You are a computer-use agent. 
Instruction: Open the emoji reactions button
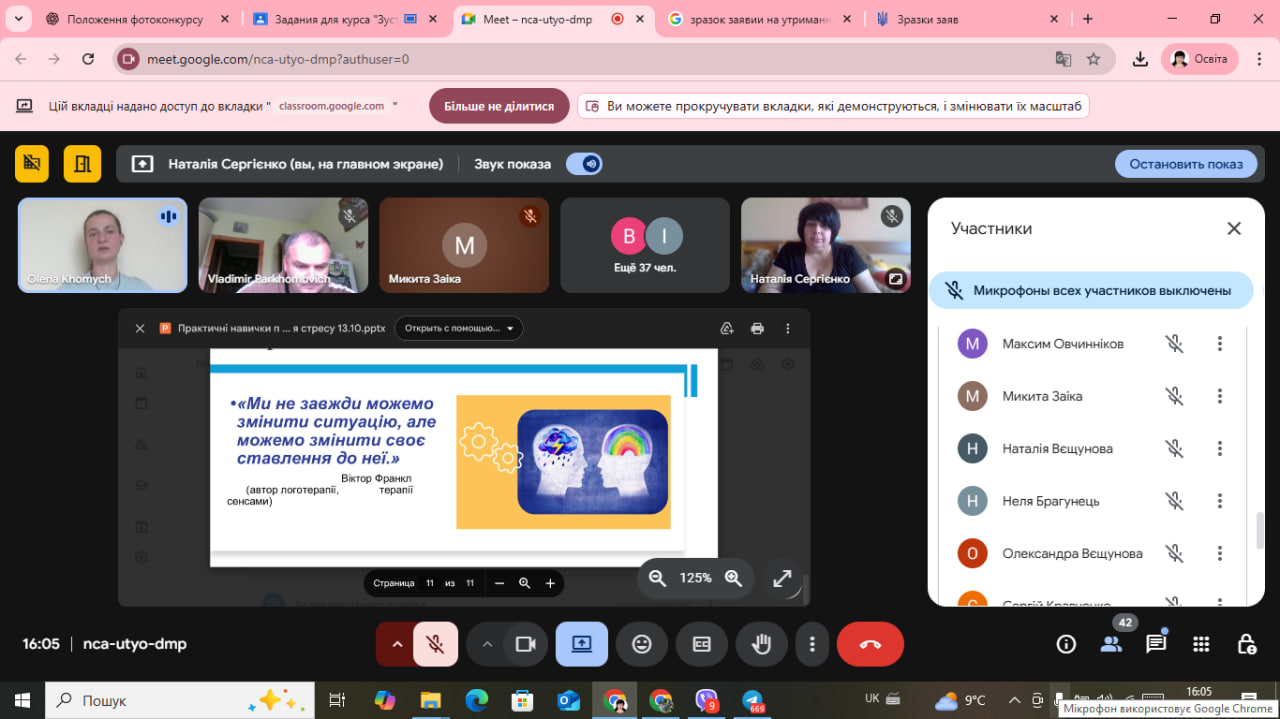tap(642, 644)
